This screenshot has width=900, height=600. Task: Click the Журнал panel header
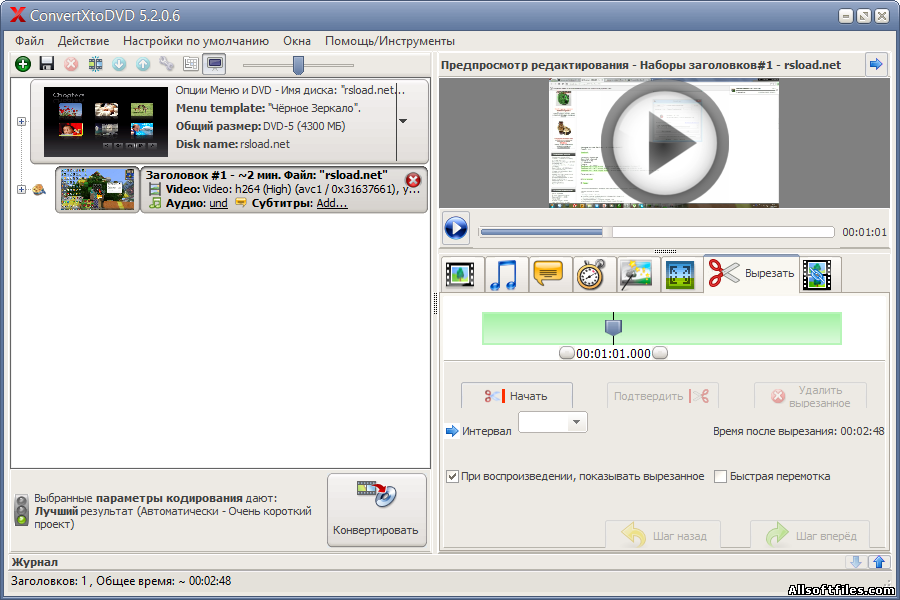pos(34,562)
